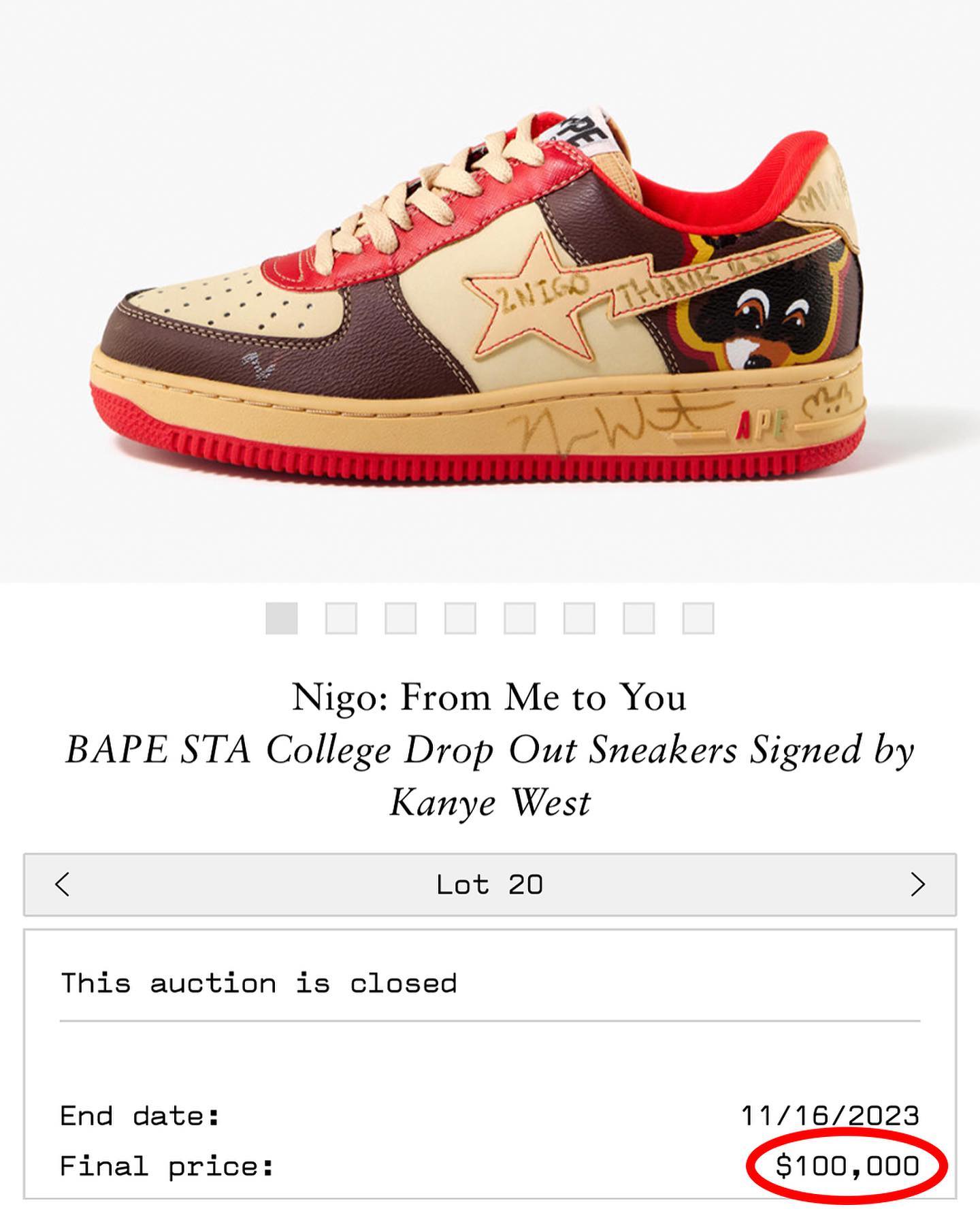Viewport: 980px width, 1224px height.
Task: Select the sixth image indicator square
Action: (579, 618)
